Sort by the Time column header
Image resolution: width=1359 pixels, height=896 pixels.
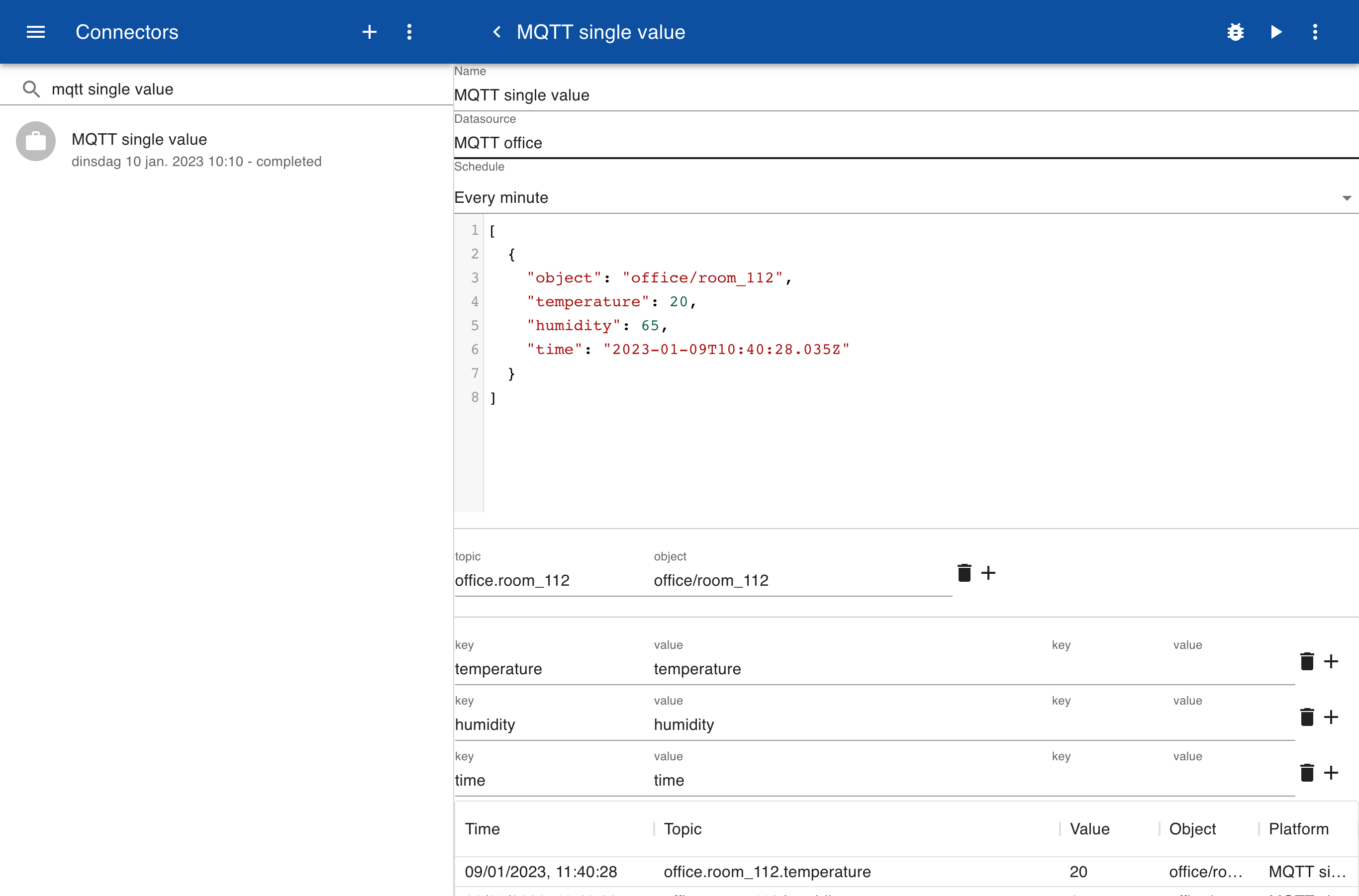[482, 829]
